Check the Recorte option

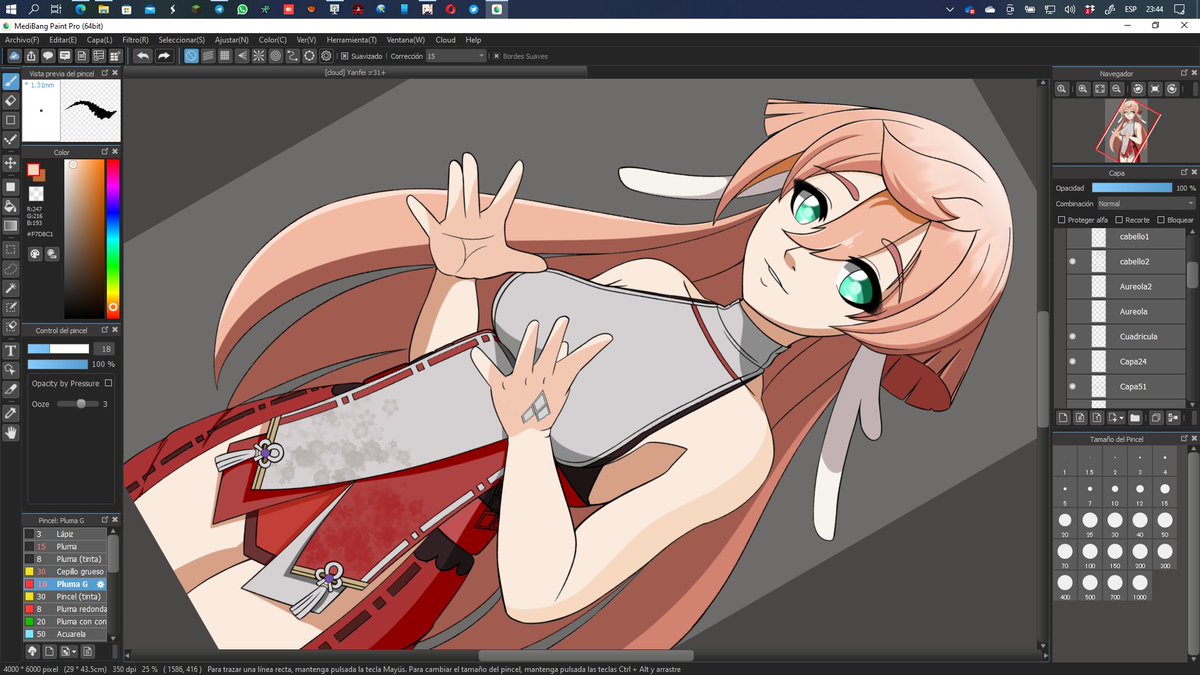tap(1119, 219)
